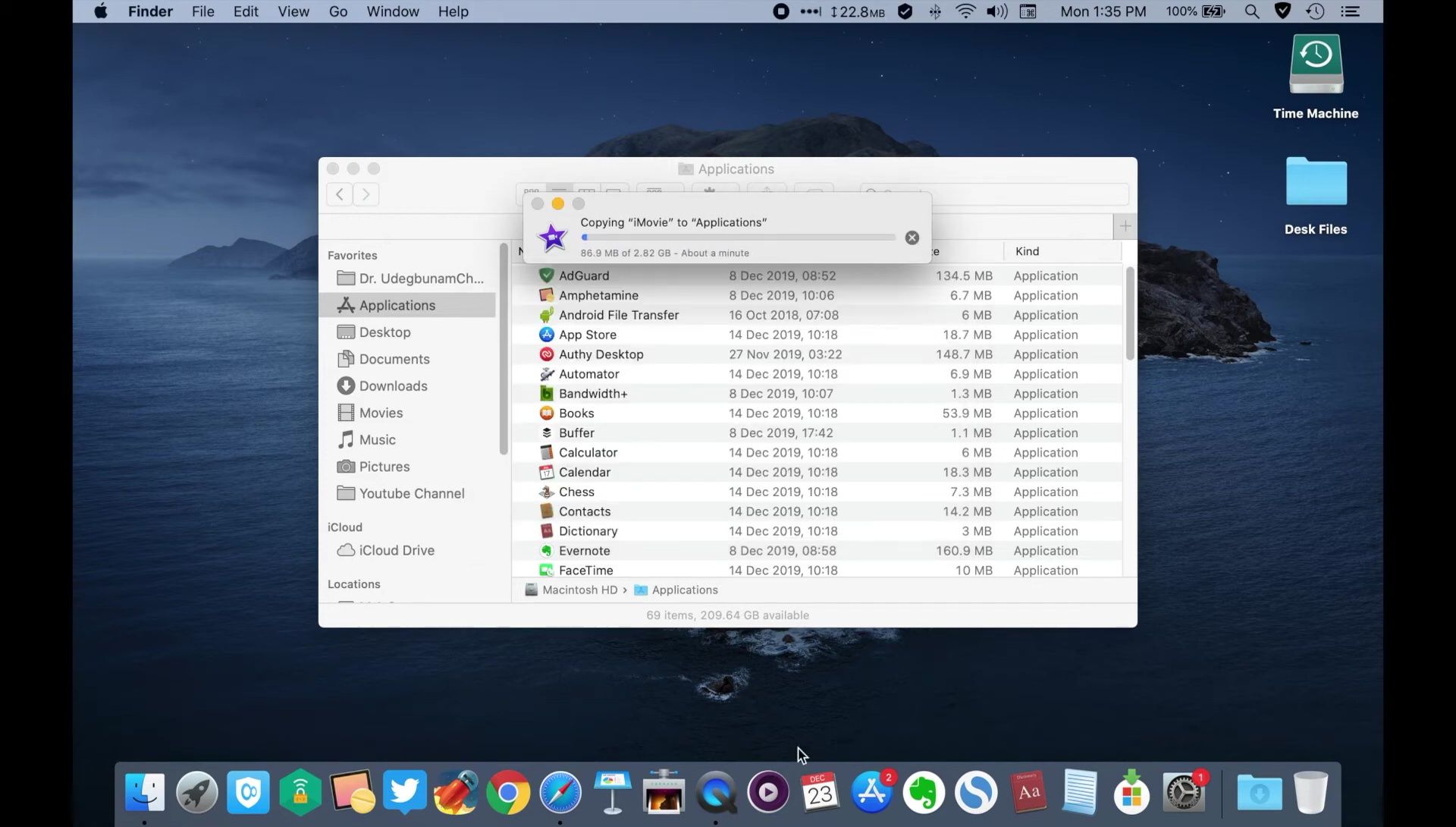Open the Time Machine menu bar icon
Viewport: 1456px width, 827px height.
tap(1315, 11)
